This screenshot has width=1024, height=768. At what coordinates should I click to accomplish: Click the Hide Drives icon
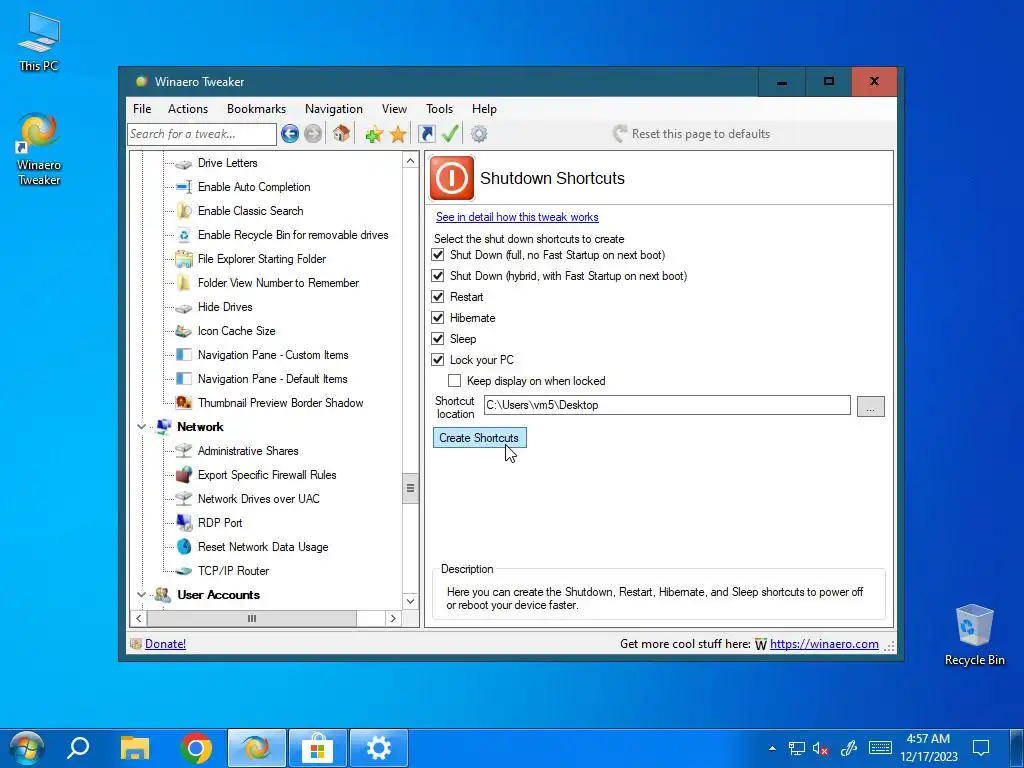point(184,307)
